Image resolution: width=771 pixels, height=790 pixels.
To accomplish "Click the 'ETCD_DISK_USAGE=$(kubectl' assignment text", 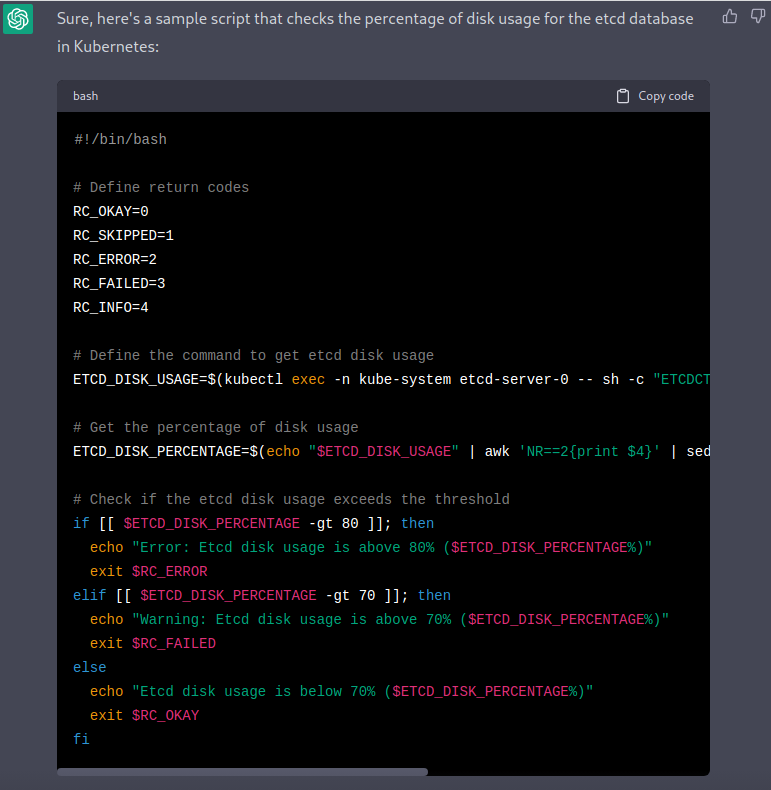I will tap(178, 379).
